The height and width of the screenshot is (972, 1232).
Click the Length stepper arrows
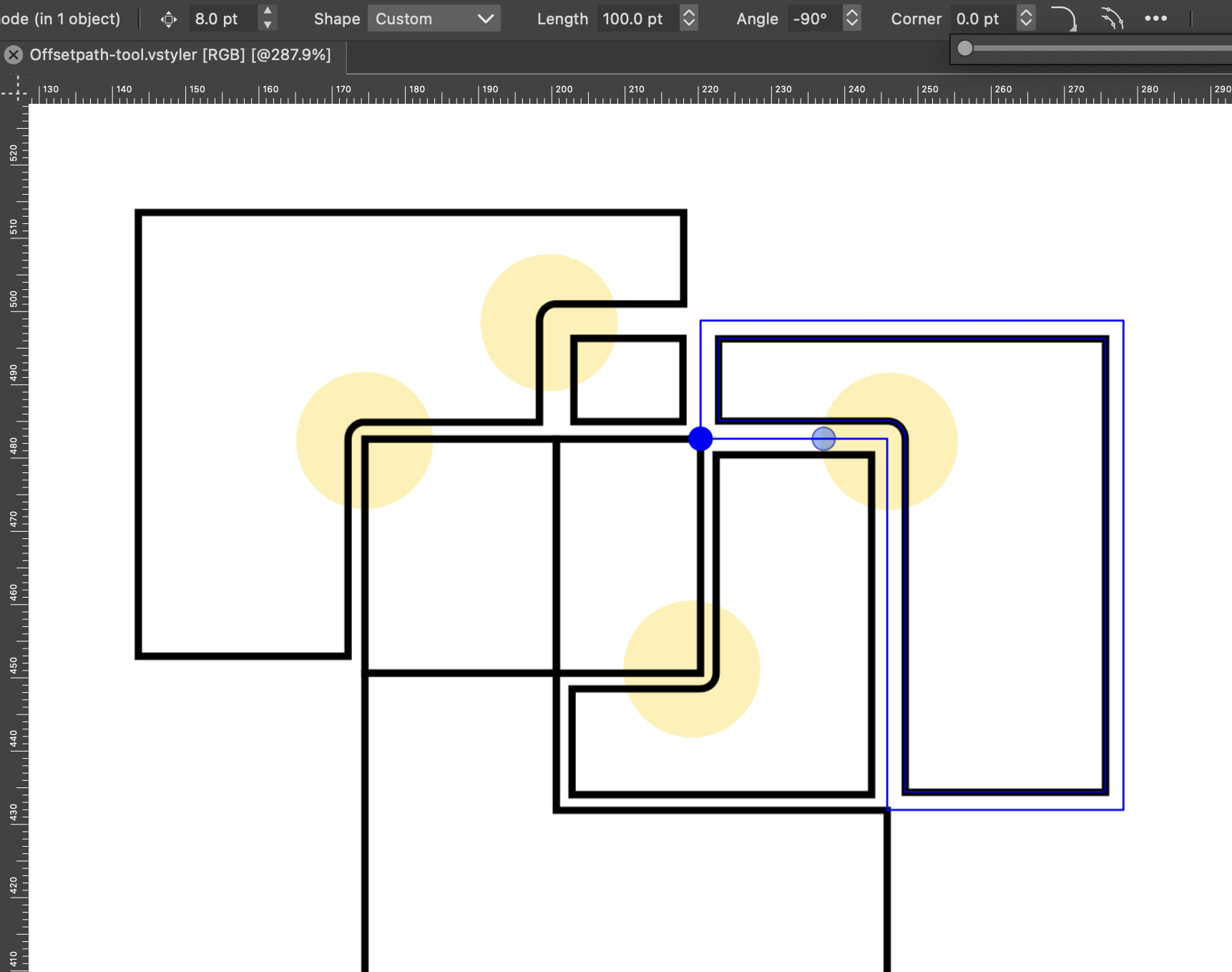coord(689,19)
